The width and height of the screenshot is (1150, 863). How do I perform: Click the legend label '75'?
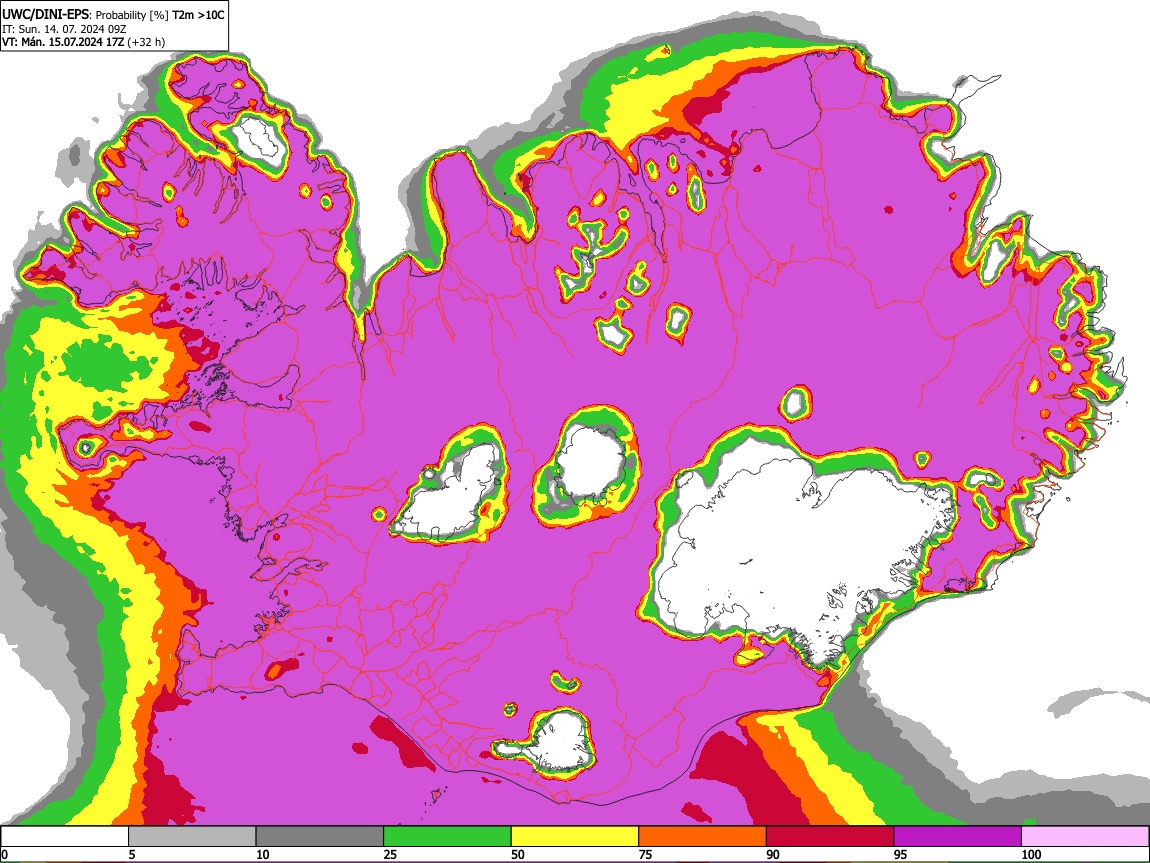click(x=645, y=854)
